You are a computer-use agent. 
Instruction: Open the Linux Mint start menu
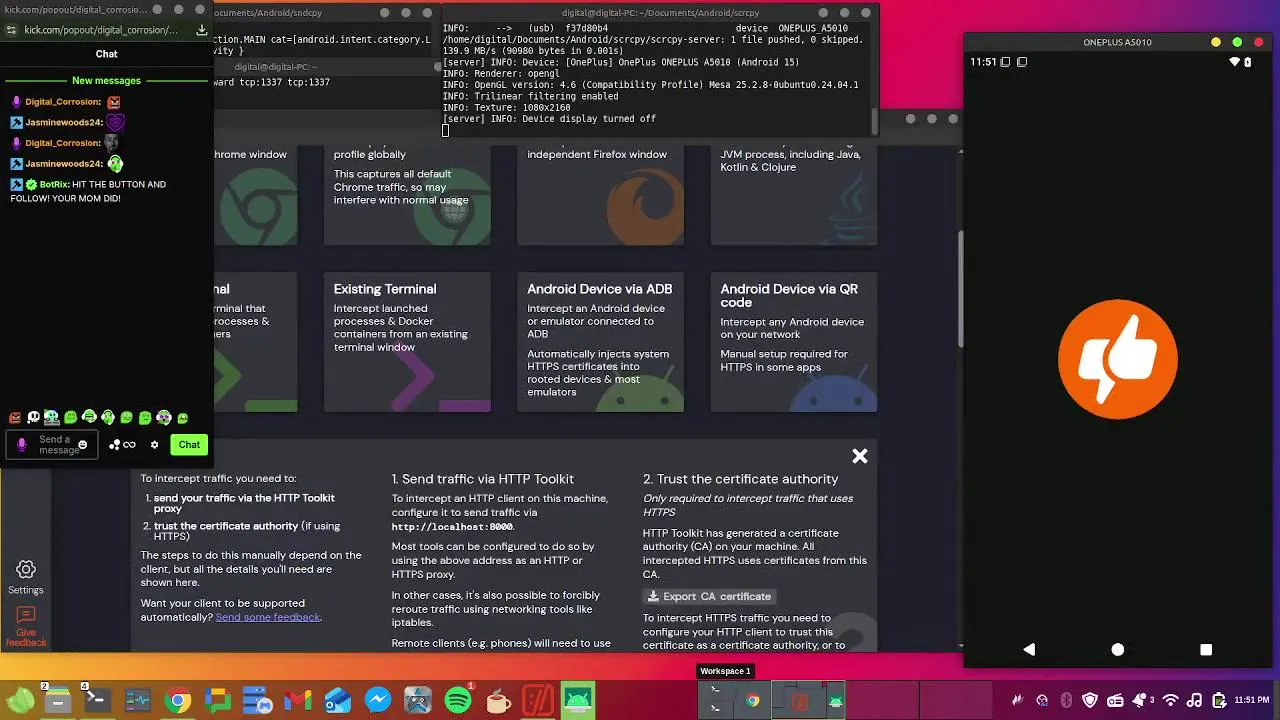point(20,701)
